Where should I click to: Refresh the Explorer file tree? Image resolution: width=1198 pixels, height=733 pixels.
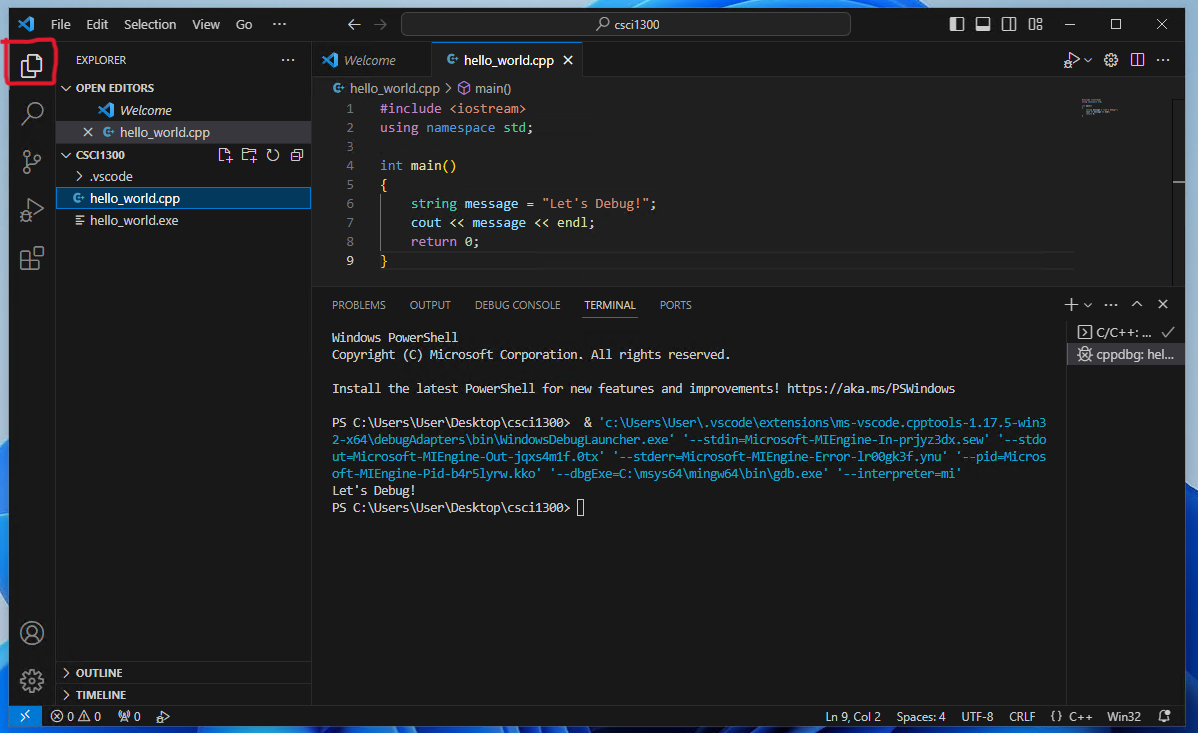273,155
